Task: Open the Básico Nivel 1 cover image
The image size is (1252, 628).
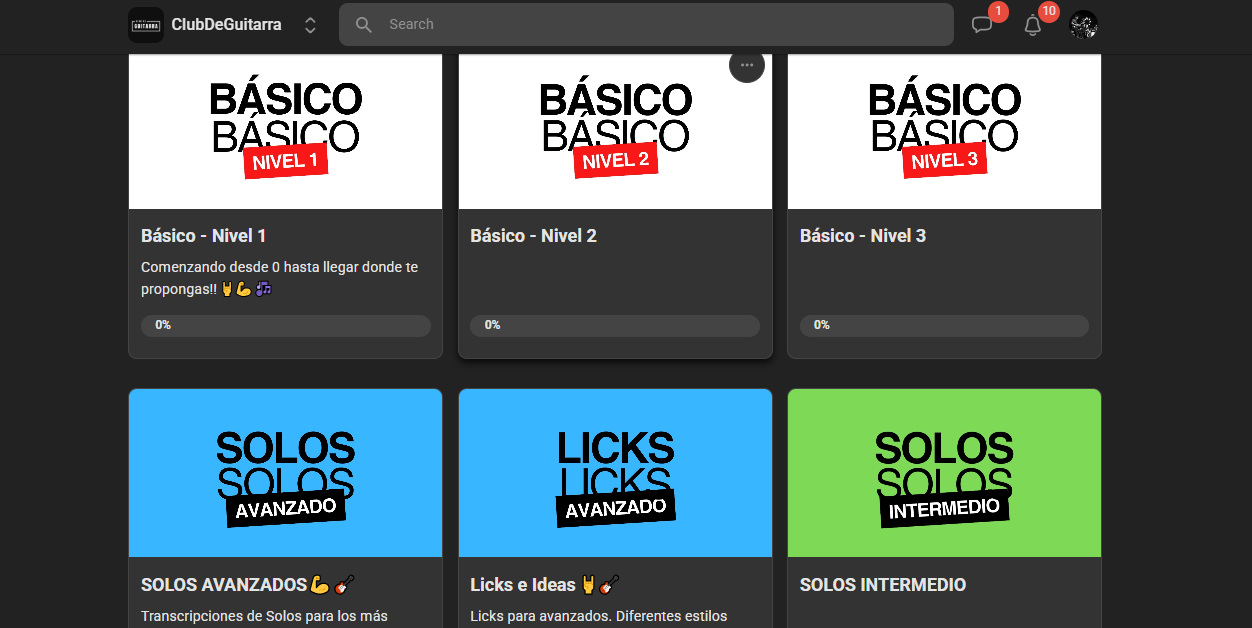Action: click(285, 131)
